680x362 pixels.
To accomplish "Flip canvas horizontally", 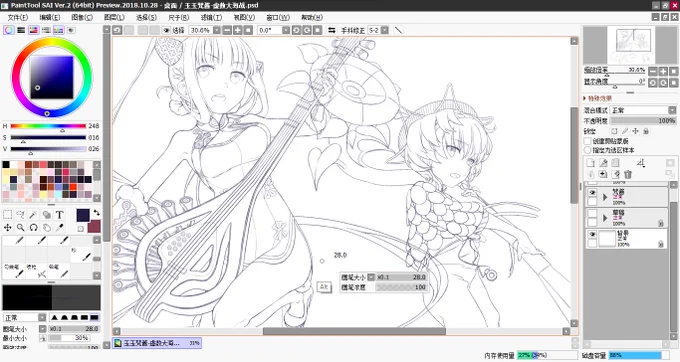I will click(x=332, y=30).
